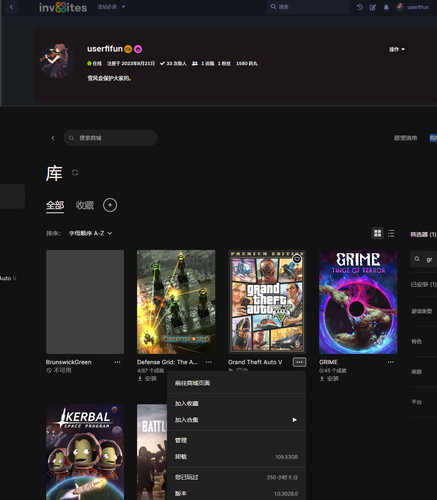Refresh the library with the 库 refresh icon
This screenshot has height=500, width=437.
pos(75,172)
